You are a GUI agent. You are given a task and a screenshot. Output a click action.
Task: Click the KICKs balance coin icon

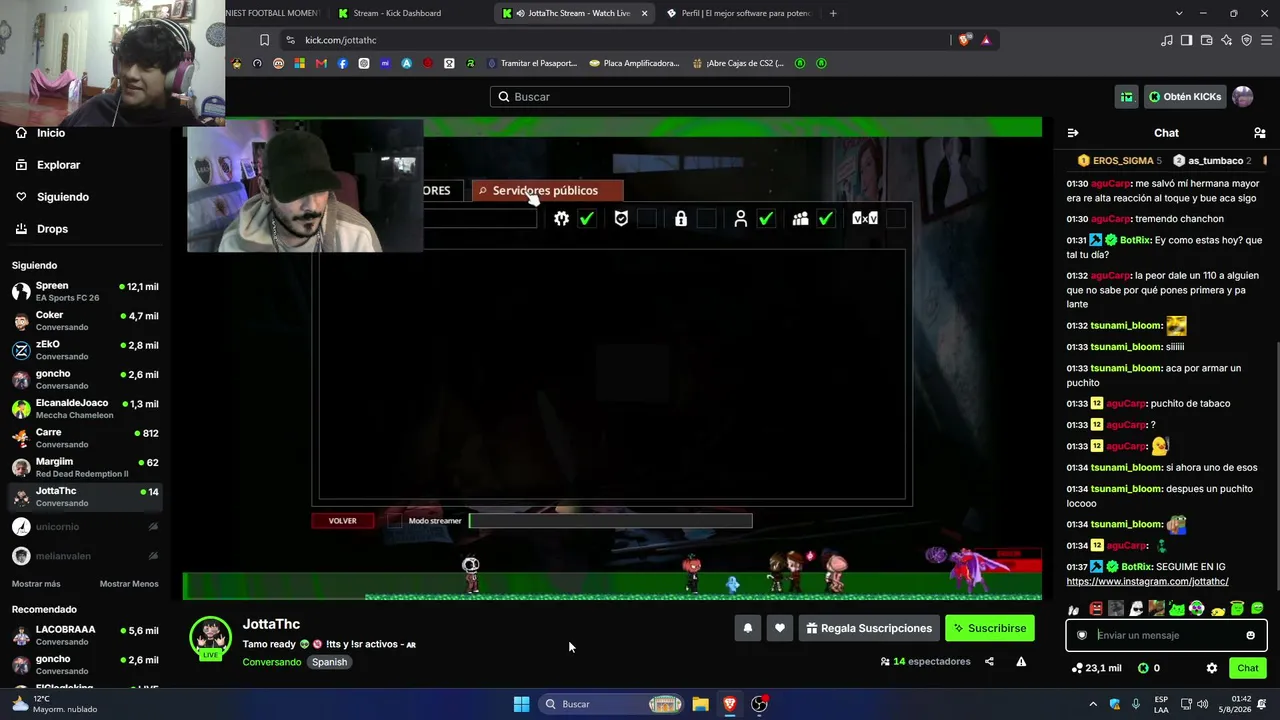pyautogui.click(x=1143, y=668)
